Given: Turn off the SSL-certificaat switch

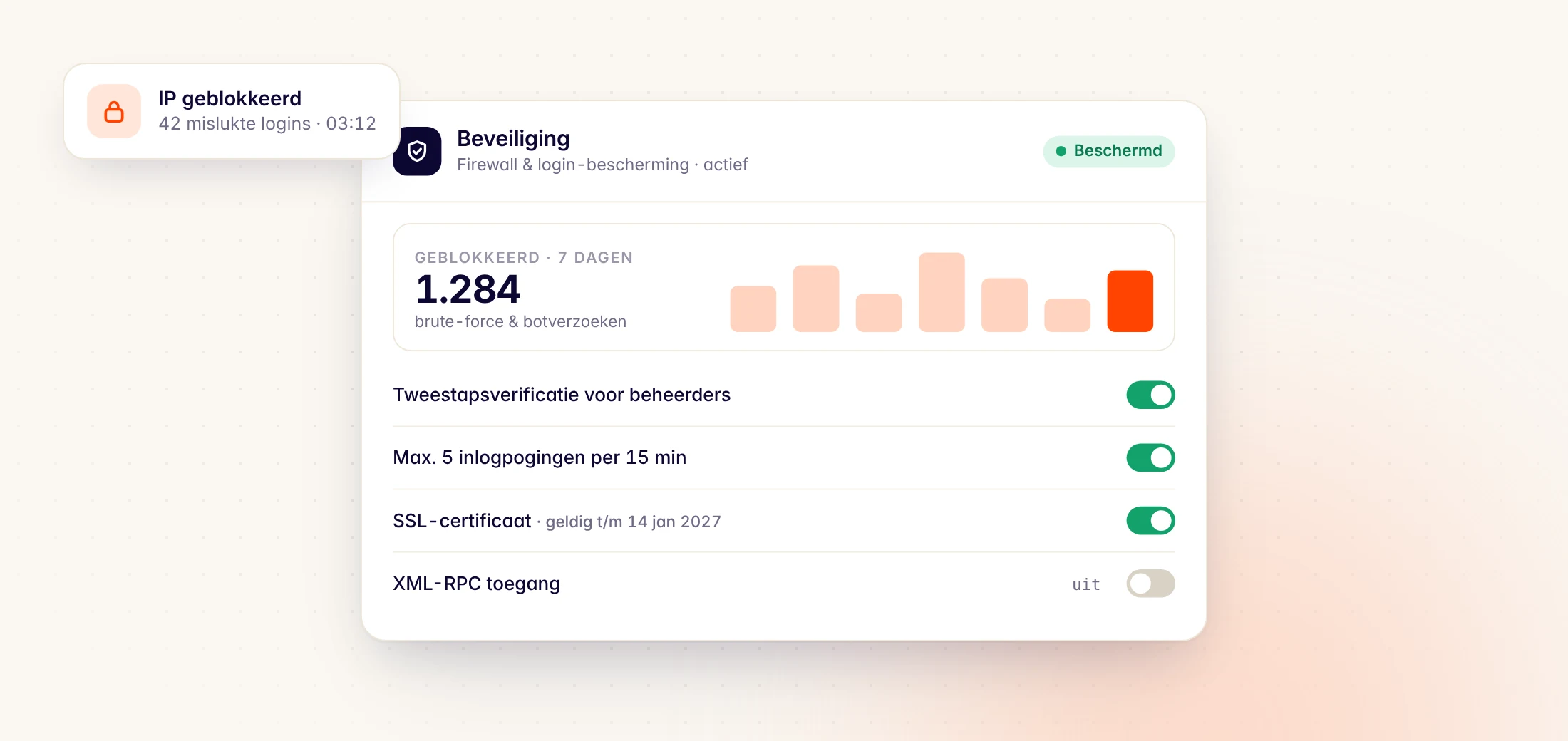Looking at the screenshot, I should [1150, 521].
